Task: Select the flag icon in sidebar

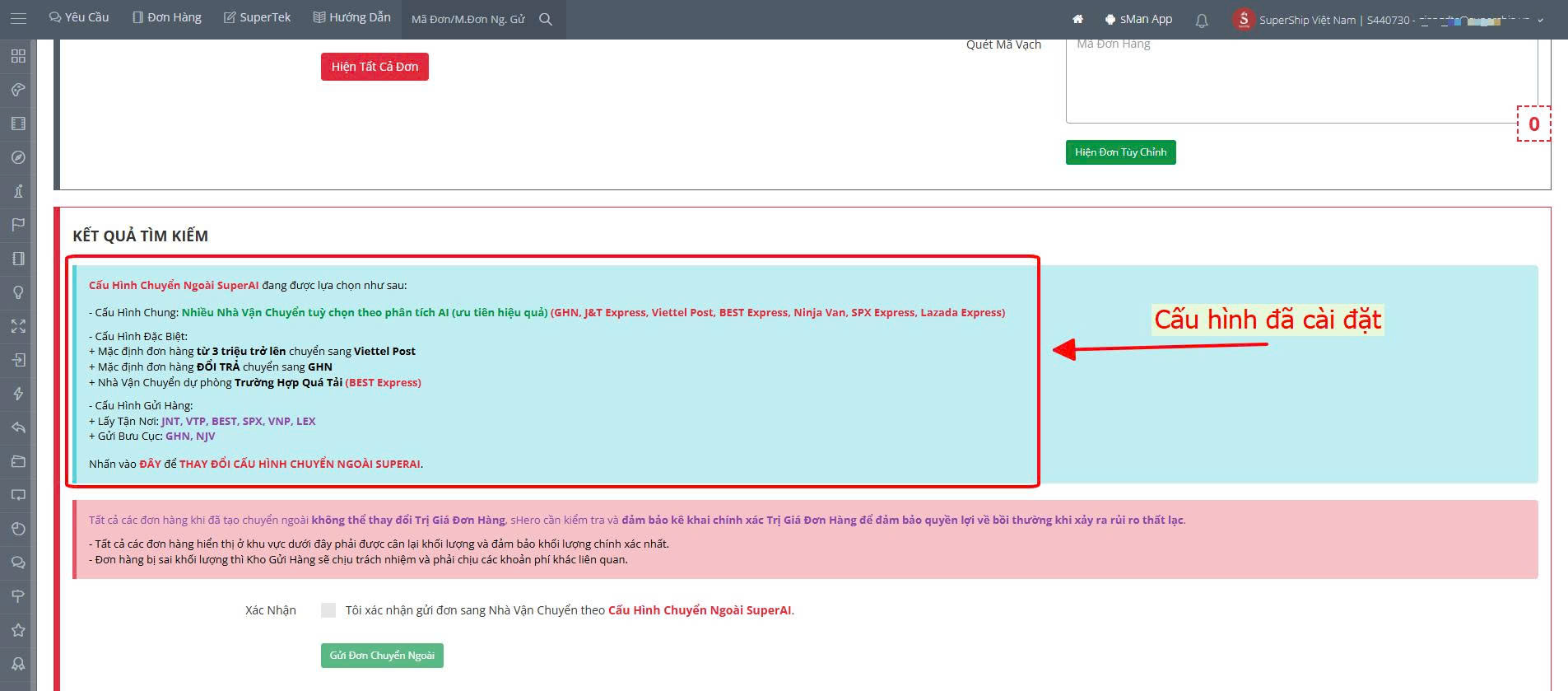Action: point(18,225)
